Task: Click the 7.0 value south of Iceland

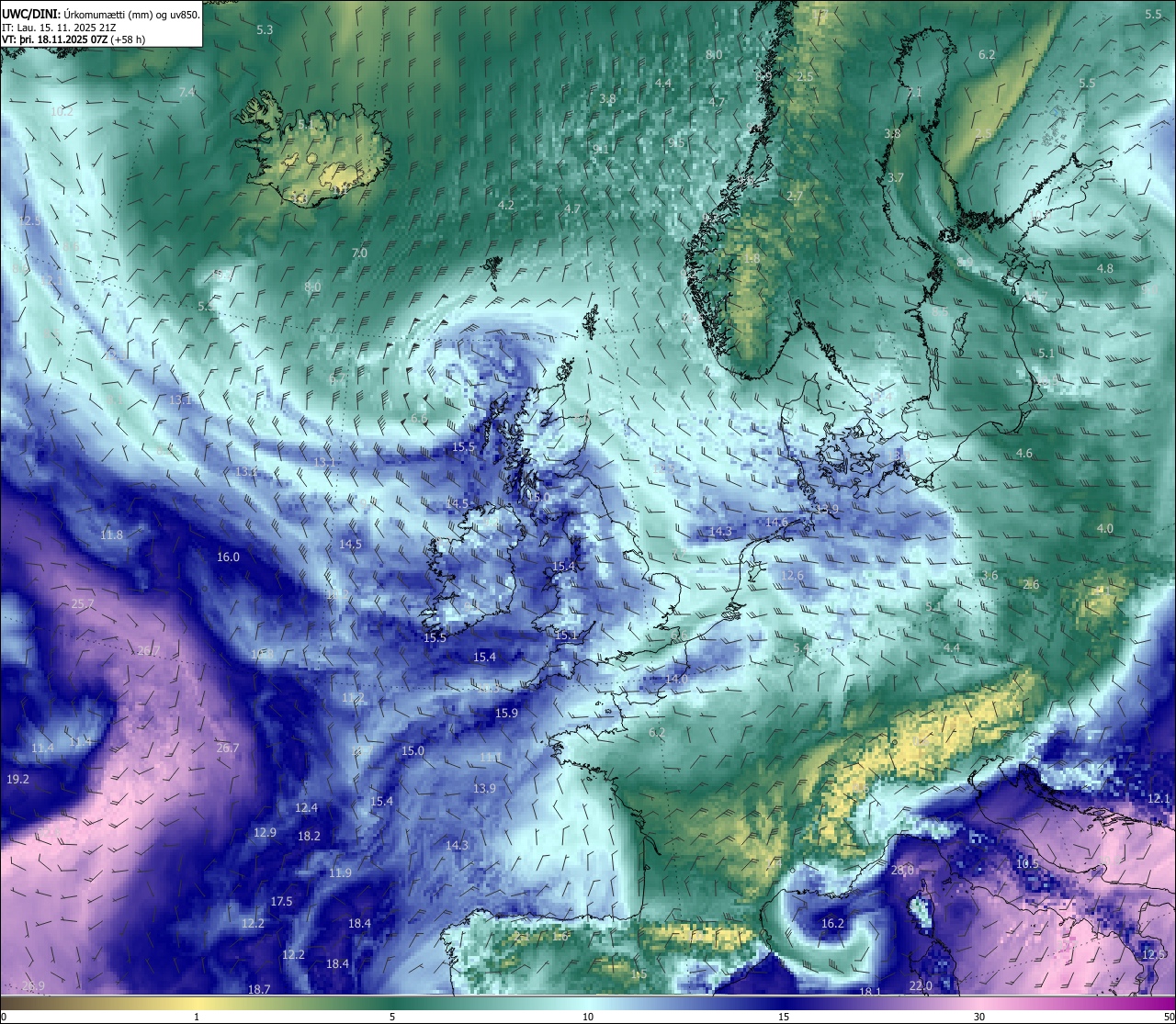Action: pos(359,253)
